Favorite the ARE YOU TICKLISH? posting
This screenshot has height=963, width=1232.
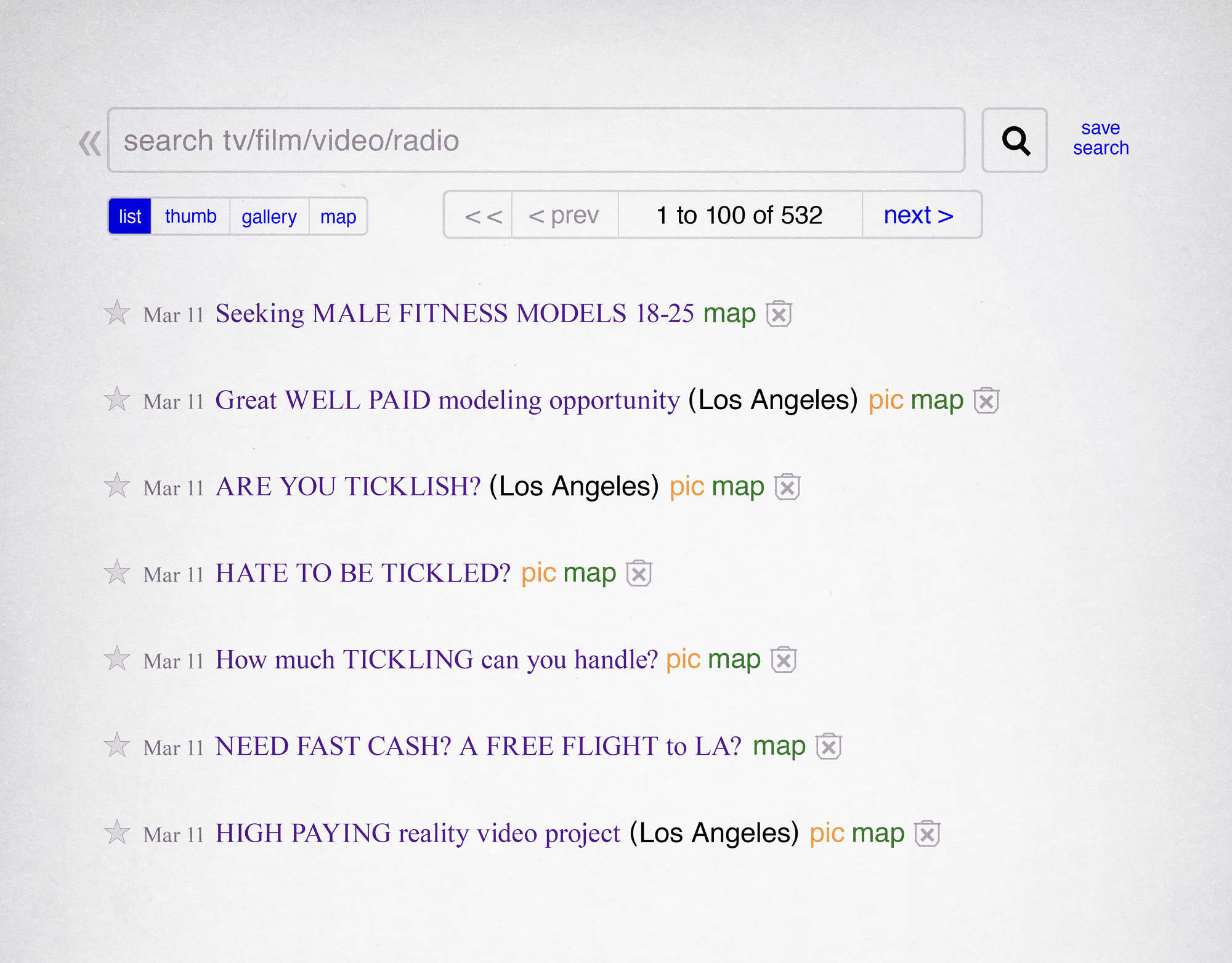click(116, 486)
